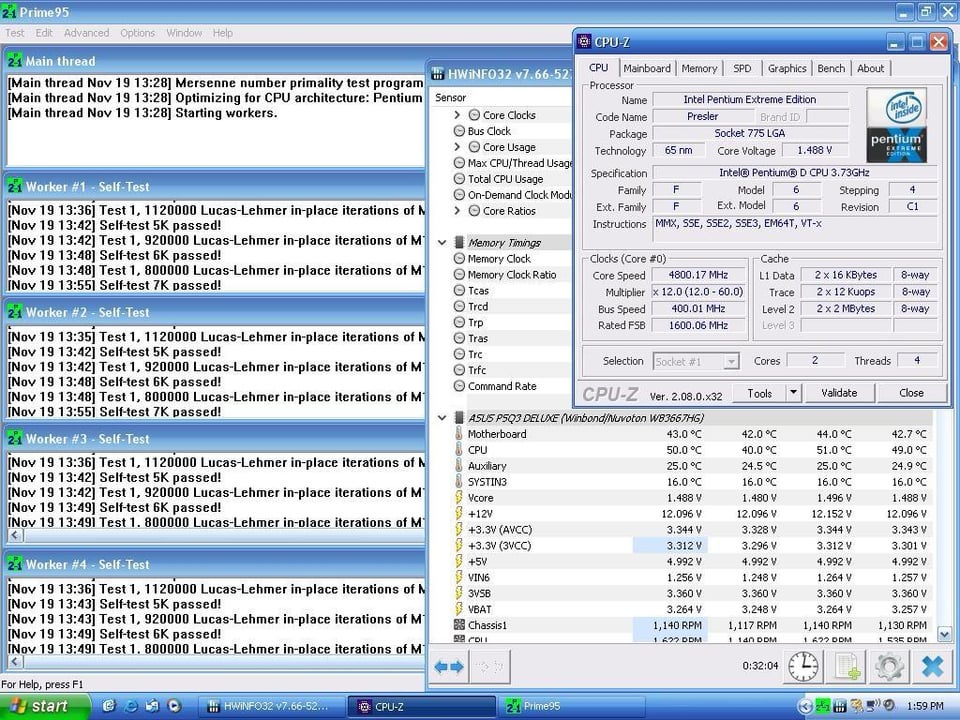Screen dimensions: 960x720
Task: Open the About tab in CPU-Z
Action: click(870, 69)
